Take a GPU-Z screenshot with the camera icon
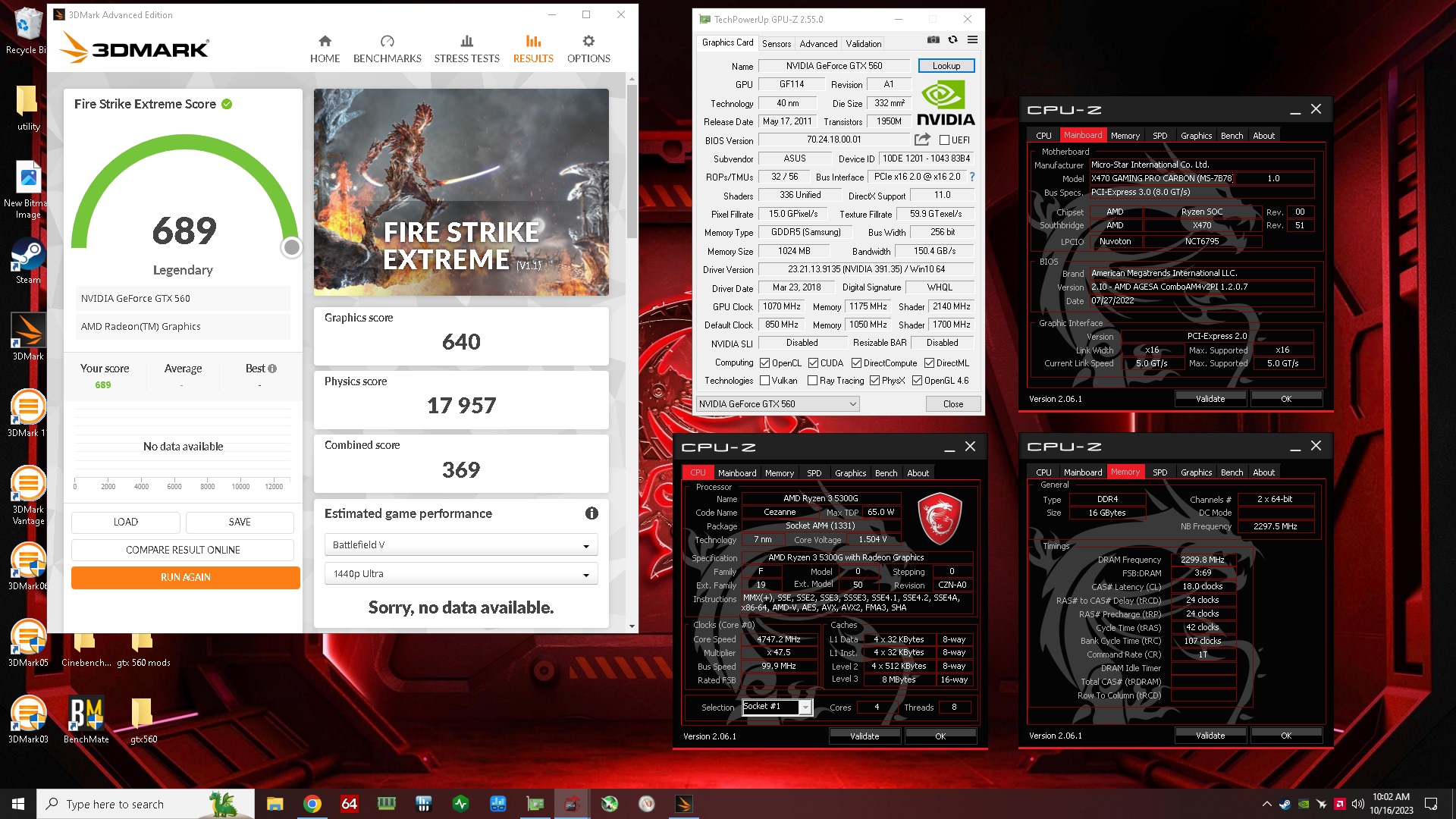This screenshot has width=1456, height=819. coord(934,39)
